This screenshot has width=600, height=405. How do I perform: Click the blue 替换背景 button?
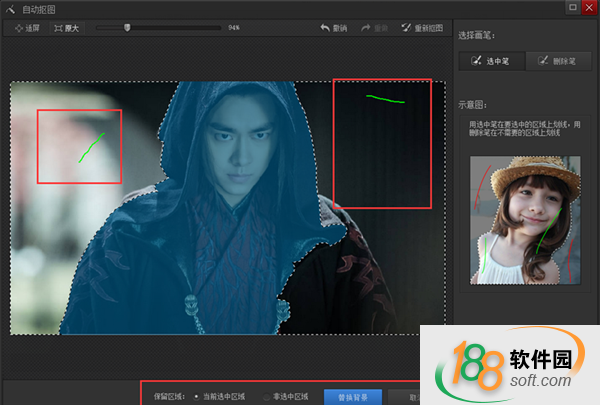(353, 397)
